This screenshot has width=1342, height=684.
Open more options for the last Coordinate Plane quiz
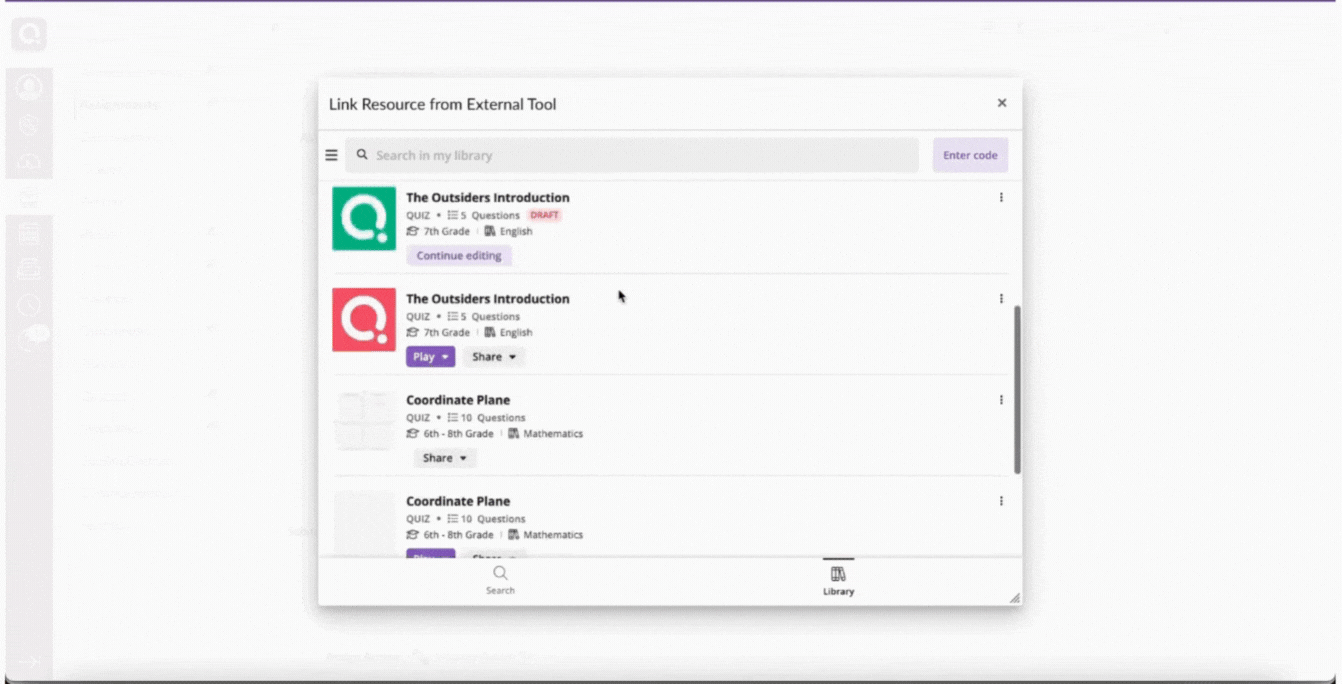pyautogui.click(x=1001, y=501)
